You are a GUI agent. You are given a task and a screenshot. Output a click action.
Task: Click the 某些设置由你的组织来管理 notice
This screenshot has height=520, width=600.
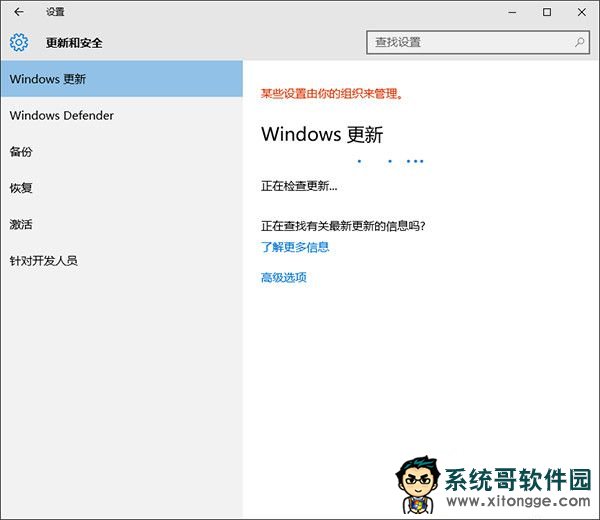(x=332, y=93)
